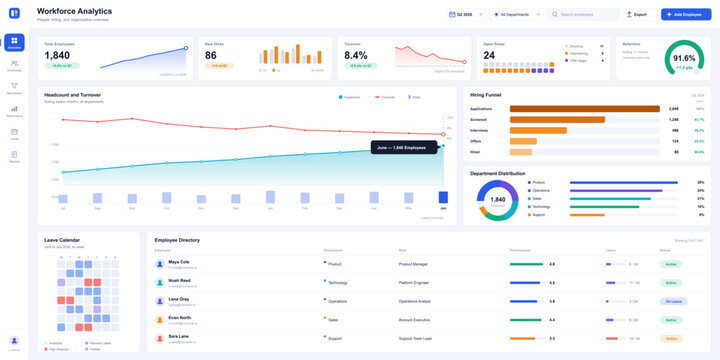Go to the Employees sidebar section
Screen dimensions: 720x360
pyautogui.click(x=14, y=65)
